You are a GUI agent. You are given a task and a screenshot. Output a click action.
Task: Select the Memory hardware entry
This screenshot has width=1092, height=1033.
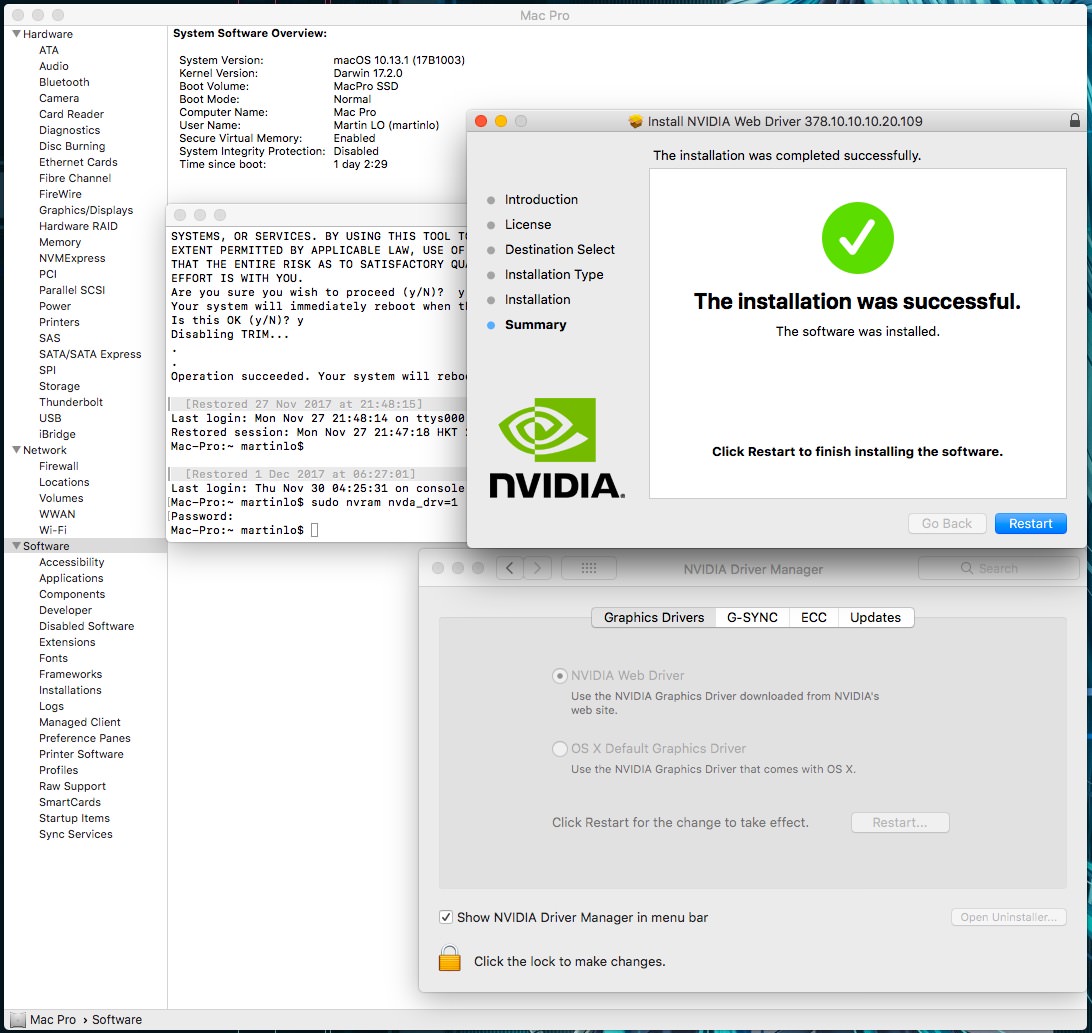(x=60, y=242)
